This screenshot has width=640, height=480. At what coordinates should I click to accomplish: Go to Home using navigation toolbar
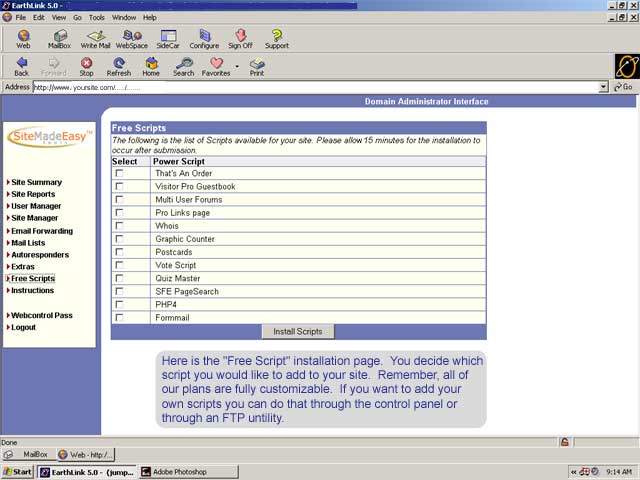150,67
